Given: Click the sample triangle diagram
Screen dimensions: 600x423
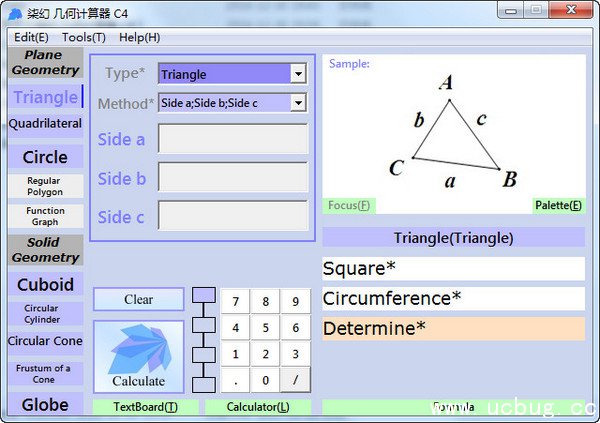Looking at the screenshot, I should pos(454,134).
